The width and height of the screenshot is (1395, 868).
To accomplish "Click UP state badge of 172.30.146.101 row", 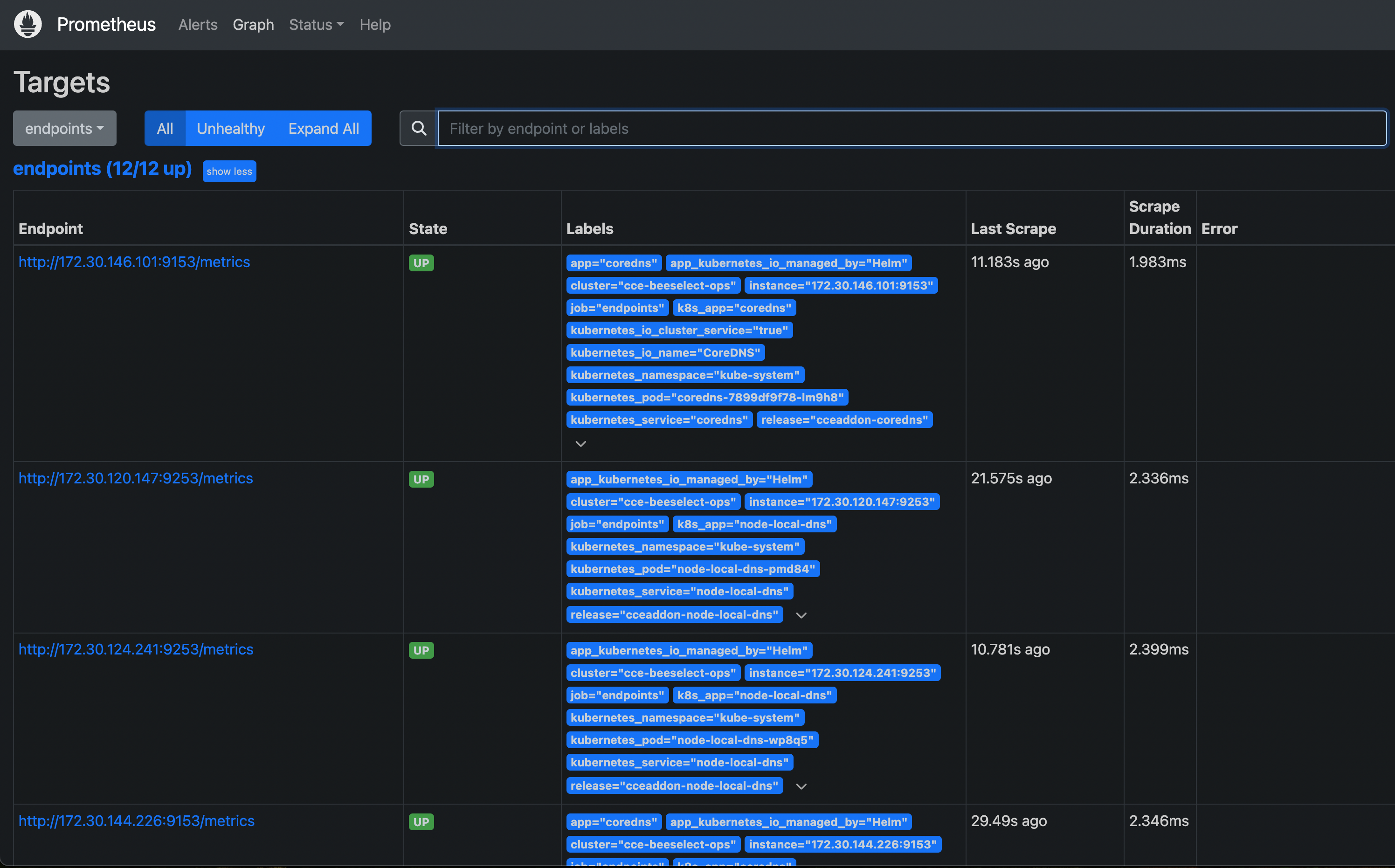I will pyautogui.click(x=421, y=263).
